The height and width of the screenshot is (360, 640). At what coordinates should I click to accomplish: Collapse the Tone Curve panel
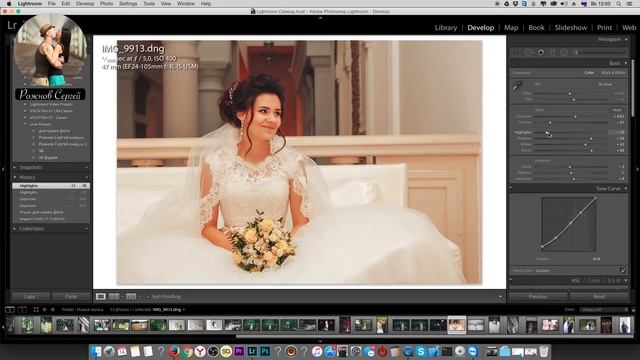click(626, 189)
